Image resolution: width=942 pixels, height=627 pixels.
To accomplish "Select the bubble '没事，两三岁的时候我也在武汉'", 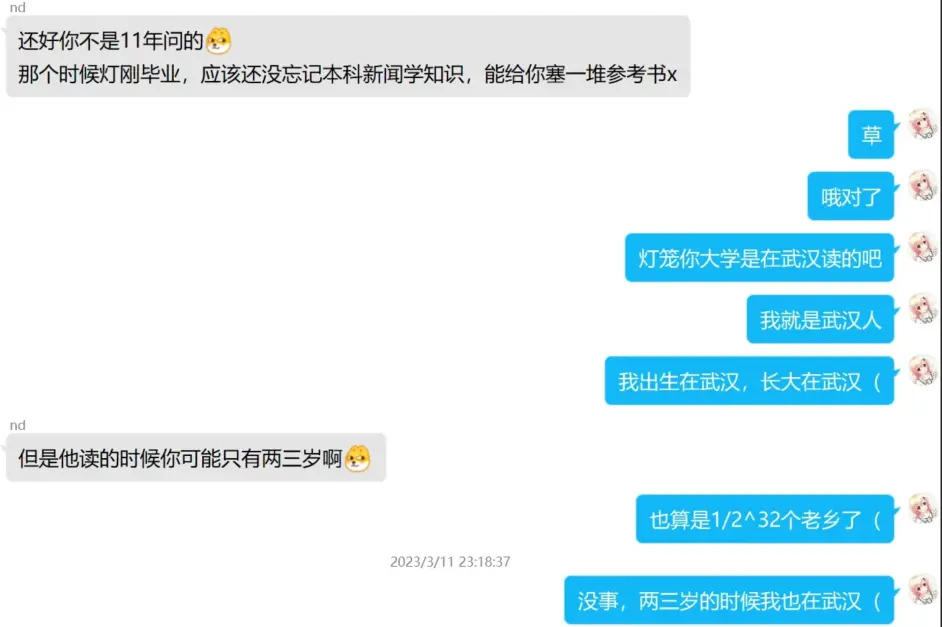I will tap(729, 600).
